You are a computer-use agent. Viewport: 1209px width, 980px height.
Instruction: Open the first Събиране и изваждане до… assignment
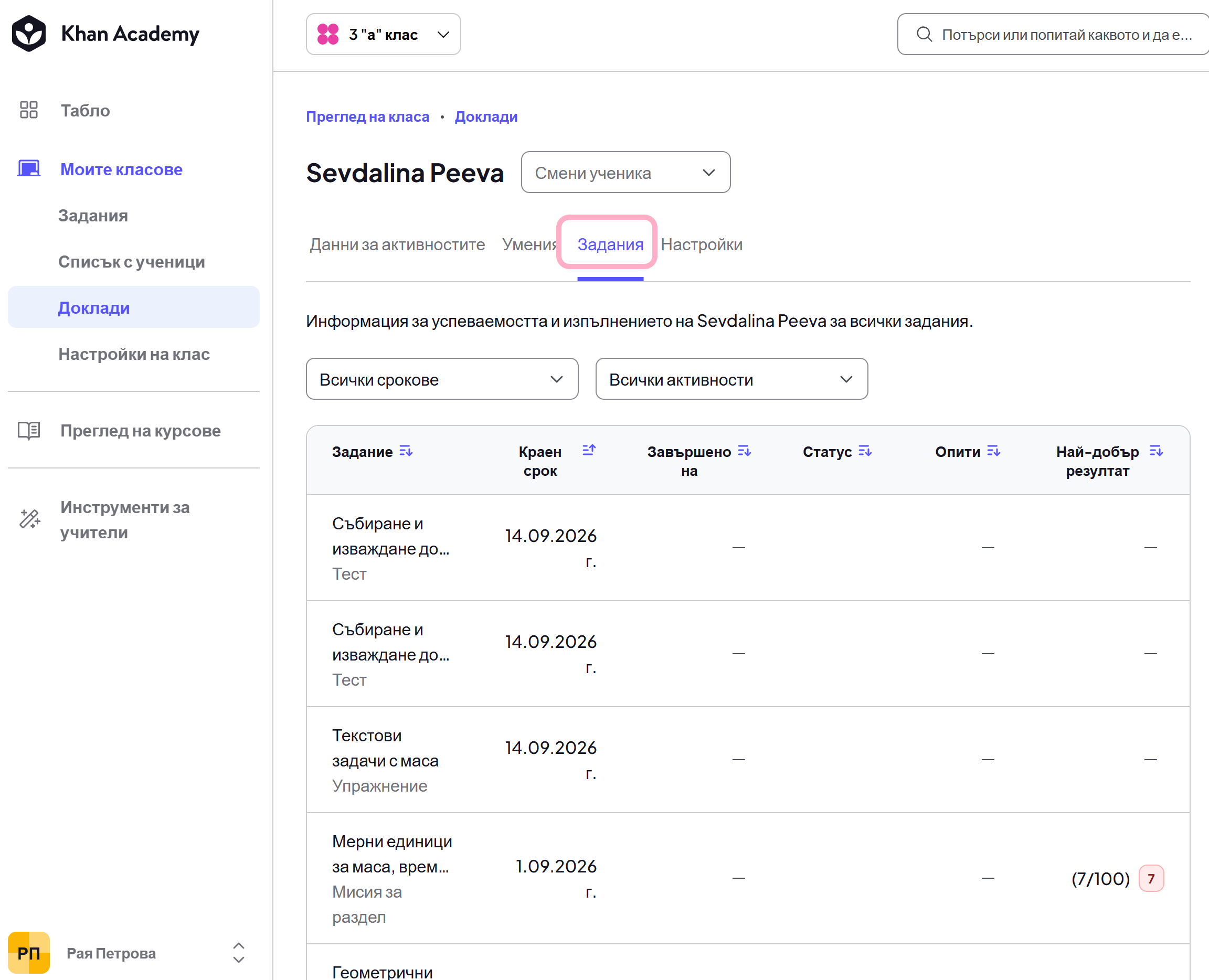coord(391,536)
